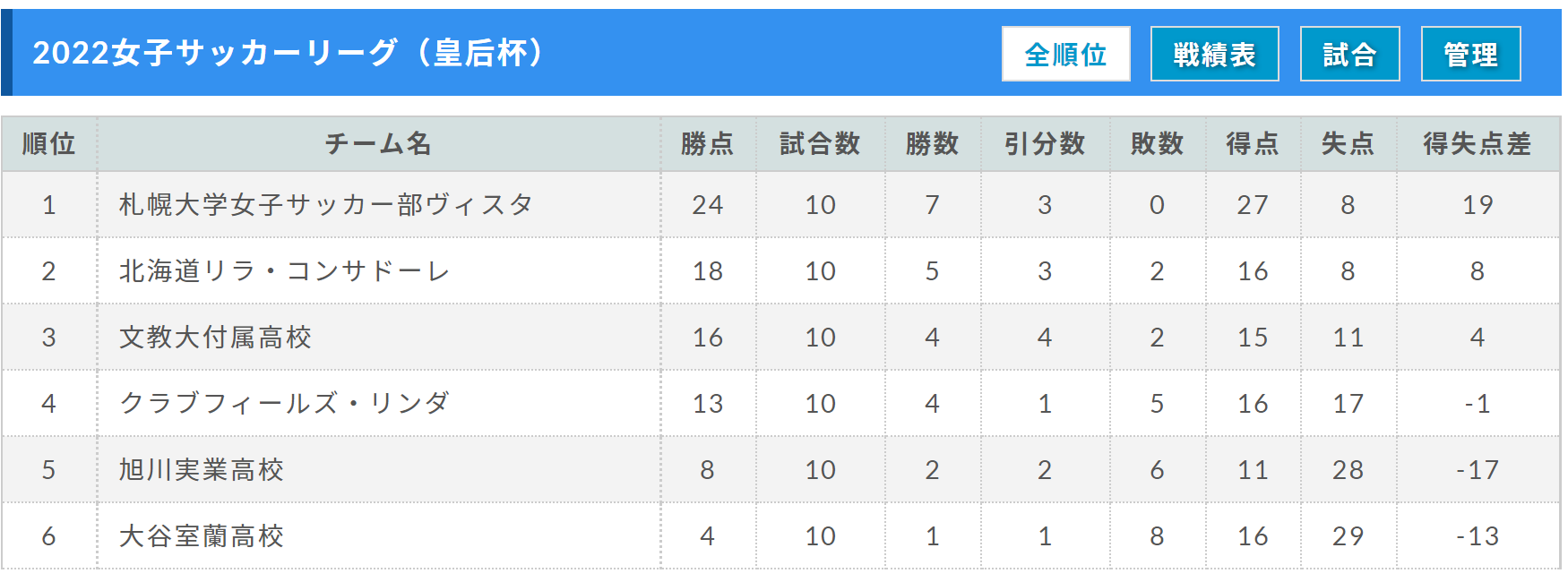The image size is (1568, 582).
Task: Switch to the 戦績表 tab
Action: 1214,54
